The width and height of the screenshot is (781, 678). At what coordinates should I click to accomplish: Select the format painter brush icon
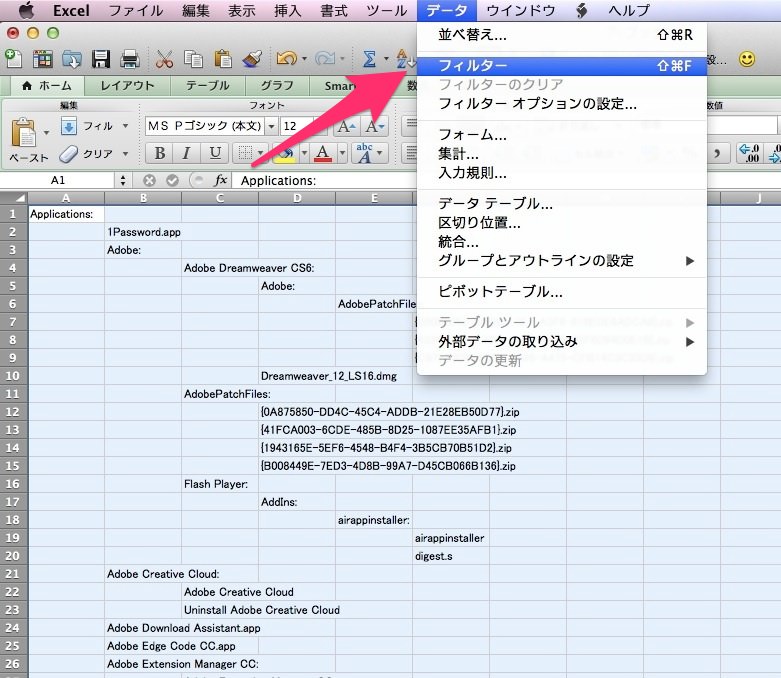click(x=252, y=59)
